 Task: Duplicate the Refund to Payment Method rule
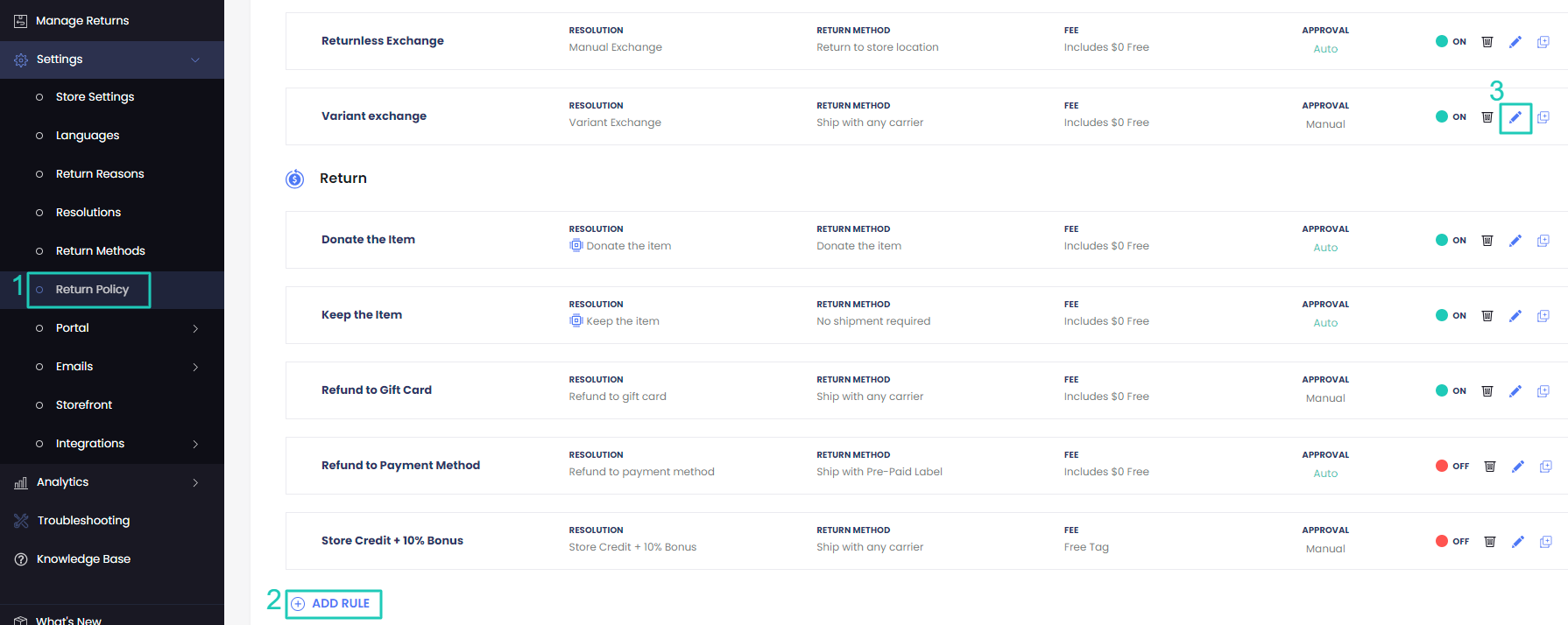1545,467
